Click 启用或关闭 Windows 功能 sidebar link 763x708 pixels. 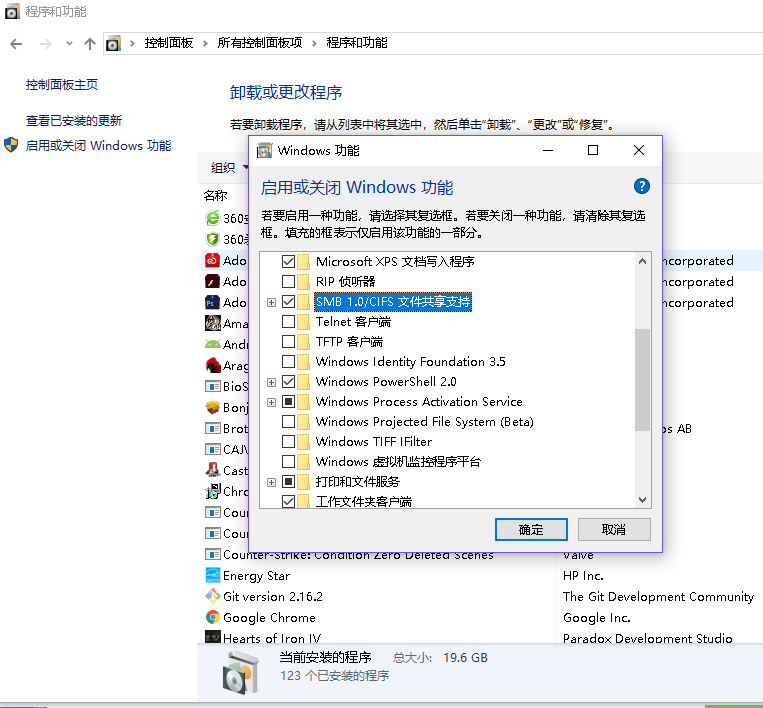coord(98,145)
